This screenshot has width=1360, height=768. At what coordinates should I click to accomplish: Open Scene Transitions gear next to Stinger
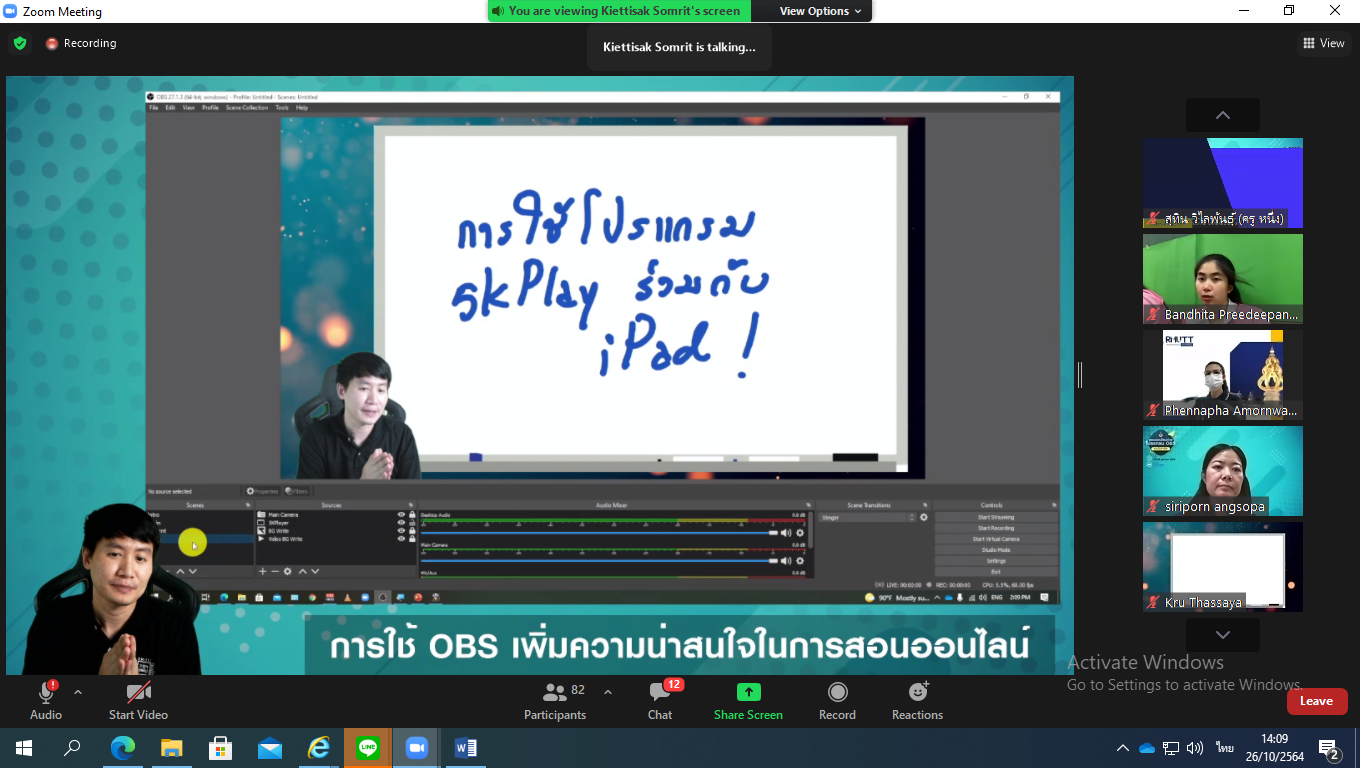click(924, 517)
